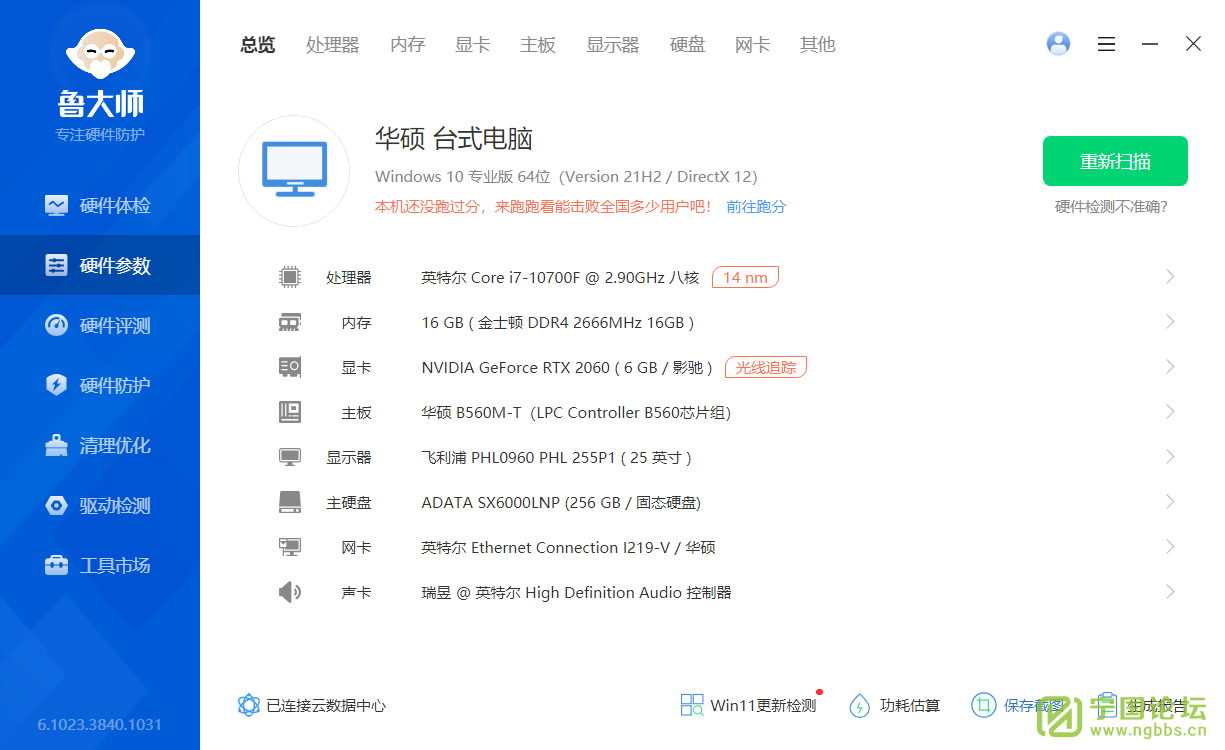The image size is (1225, 750).
Task: View the 硬盘 tab
Action: pyautogui.click(x=687, y=45)
